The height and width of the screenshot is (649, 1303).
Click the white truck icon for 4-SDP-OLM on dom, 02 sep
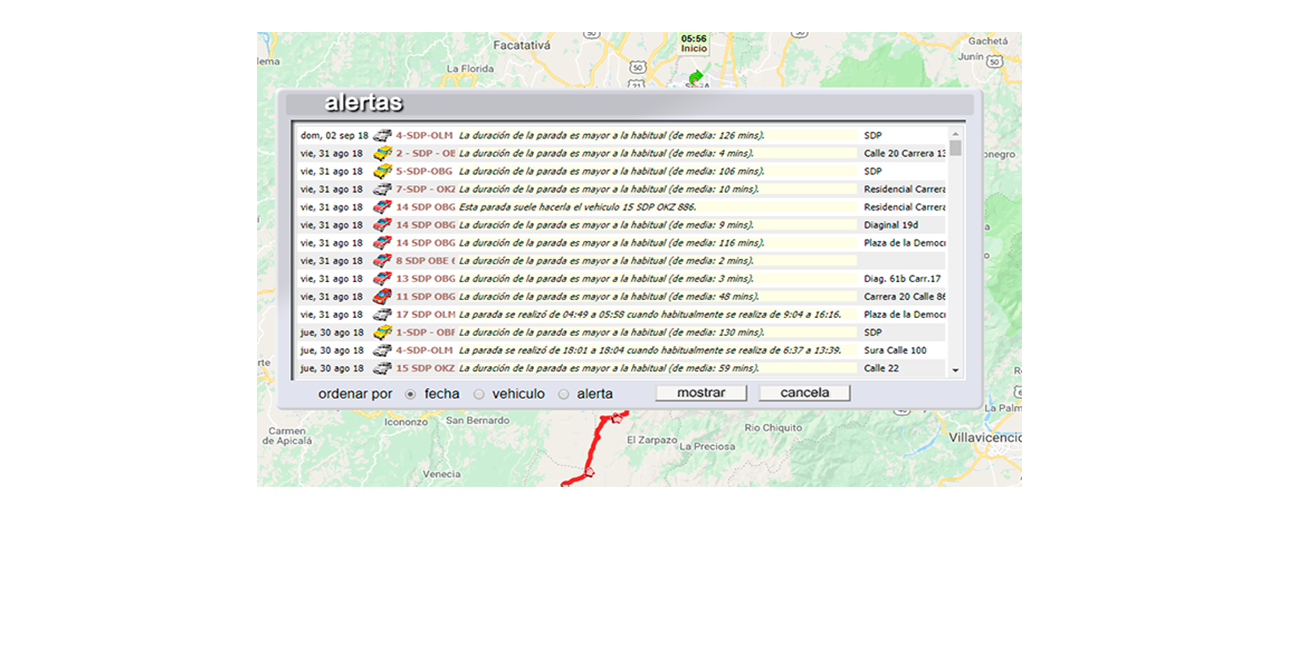pyautogui.click(x=382, y=136)
